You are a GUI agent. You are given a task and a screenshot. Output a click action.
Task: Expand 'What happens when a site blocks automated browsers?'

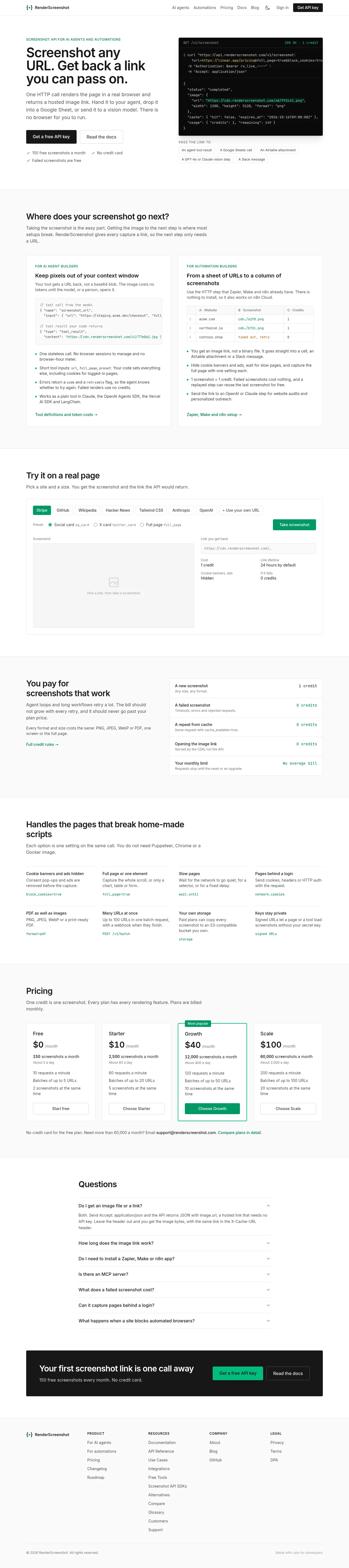(x=174, y=1320)
